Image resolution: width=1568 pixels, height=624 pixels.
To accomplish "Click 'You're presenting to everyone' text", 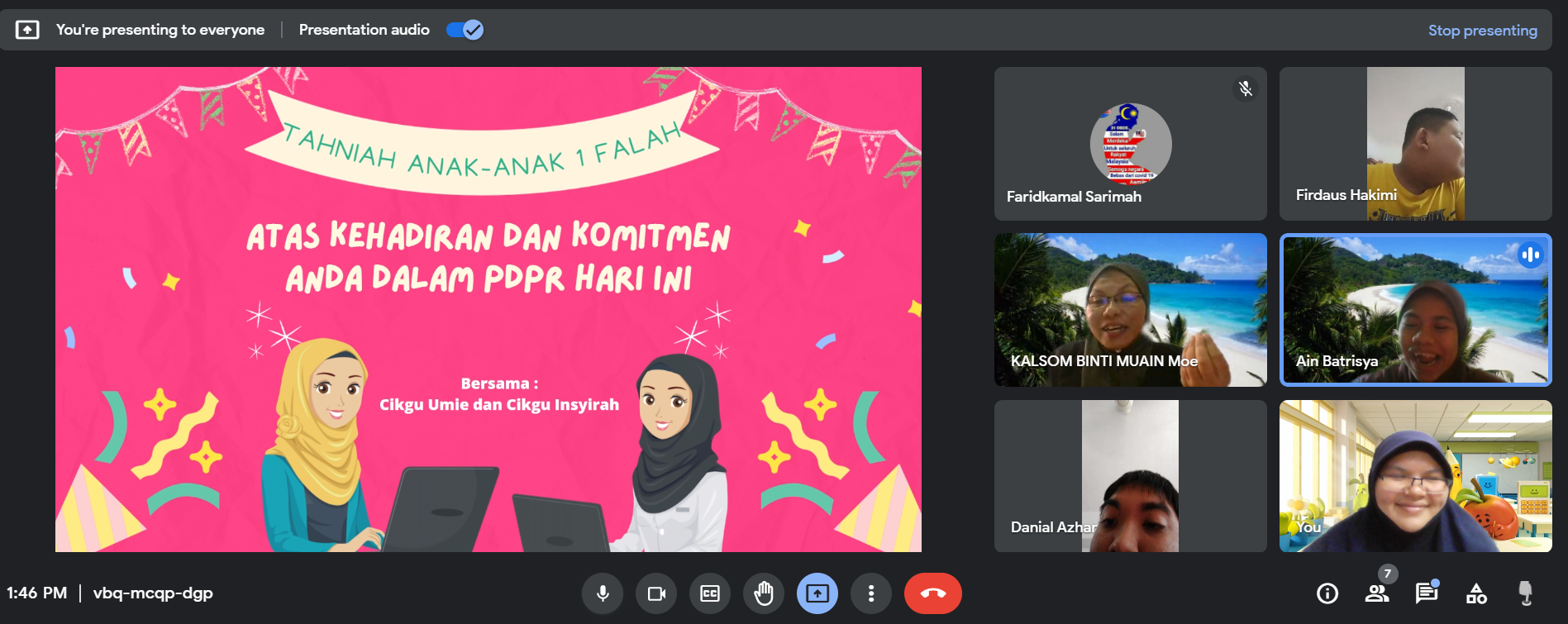I will tap(160, 30).
